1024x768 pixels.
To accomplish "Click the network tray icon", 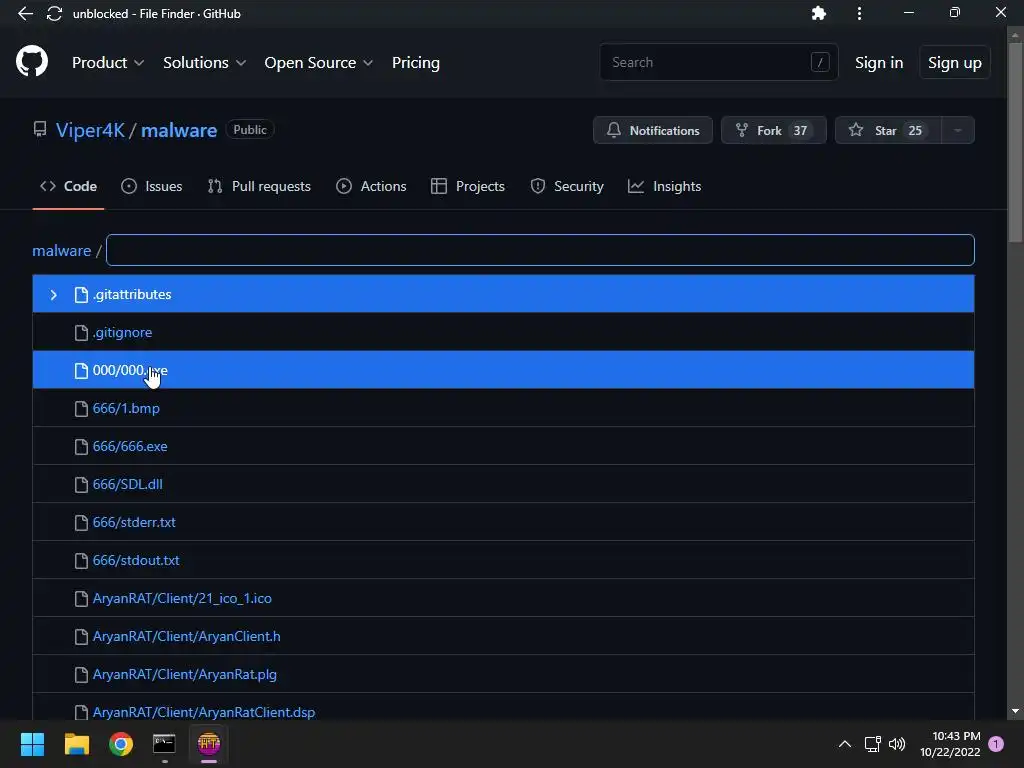I will [x=872, y=744].
